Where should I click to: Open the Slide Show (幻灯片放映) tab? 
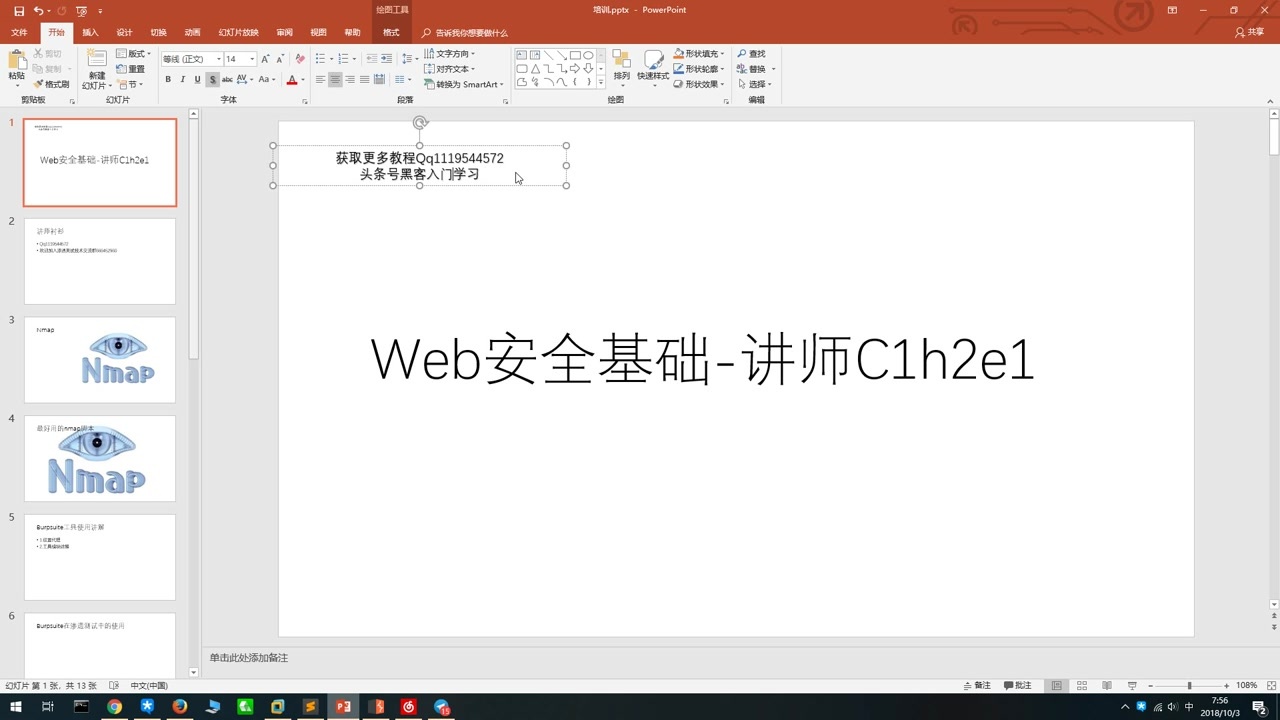(x=238, y=33)
